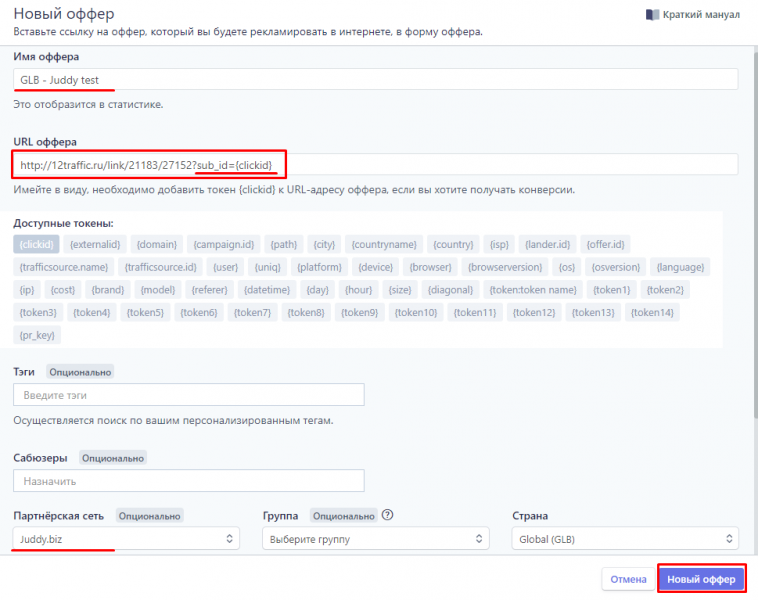Insert the {referer} token
Viewport: 758px width, 600px height.
coord(209,290)
